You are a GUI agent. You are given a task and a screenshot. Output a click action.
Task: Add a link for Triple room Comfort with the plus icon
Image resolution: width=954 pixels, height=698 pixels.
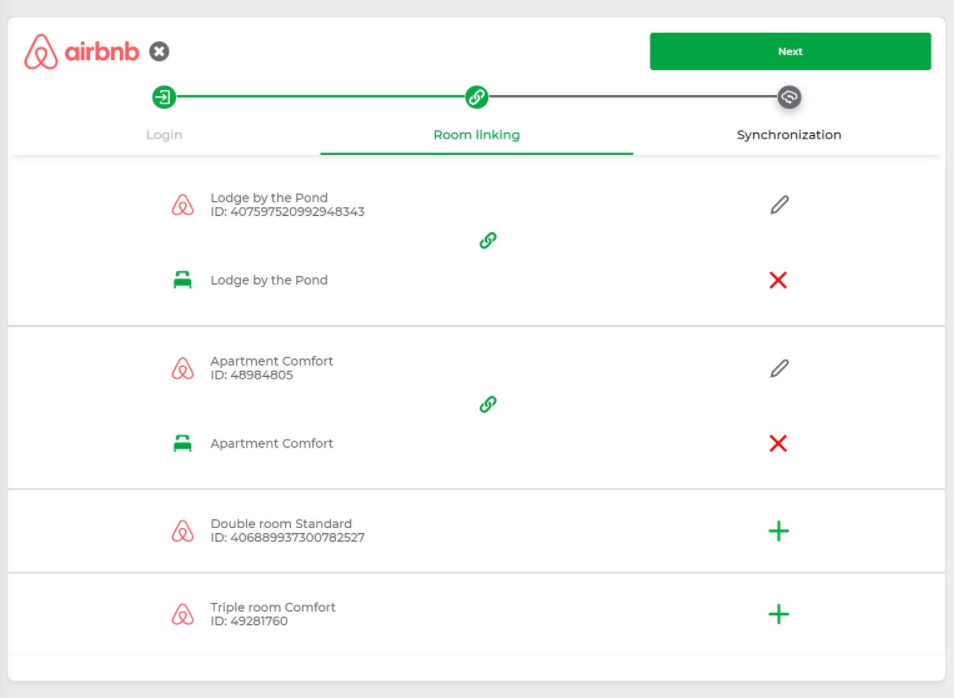[x=779, y=614]
